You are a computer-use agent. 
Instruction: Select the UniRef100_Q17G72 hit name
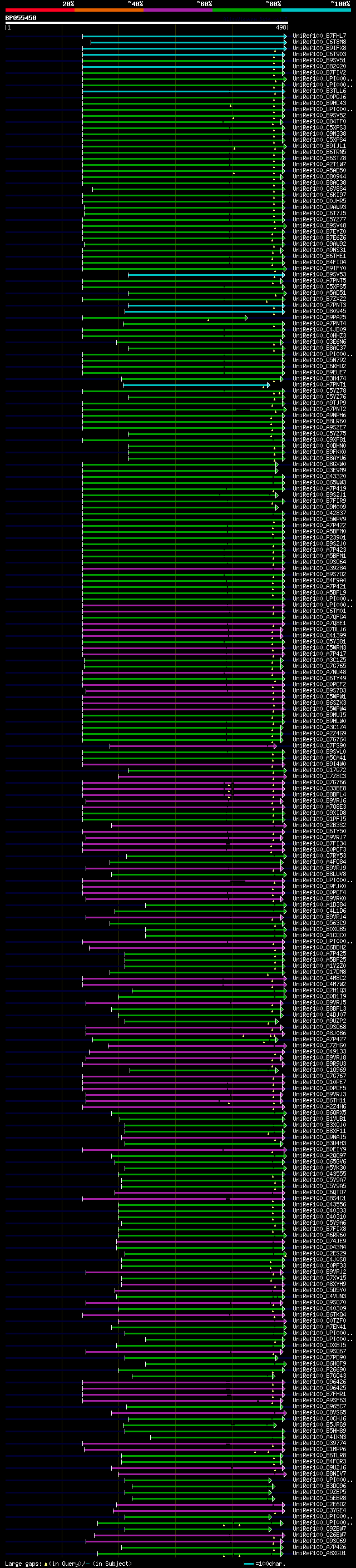(x=319, y=770)
